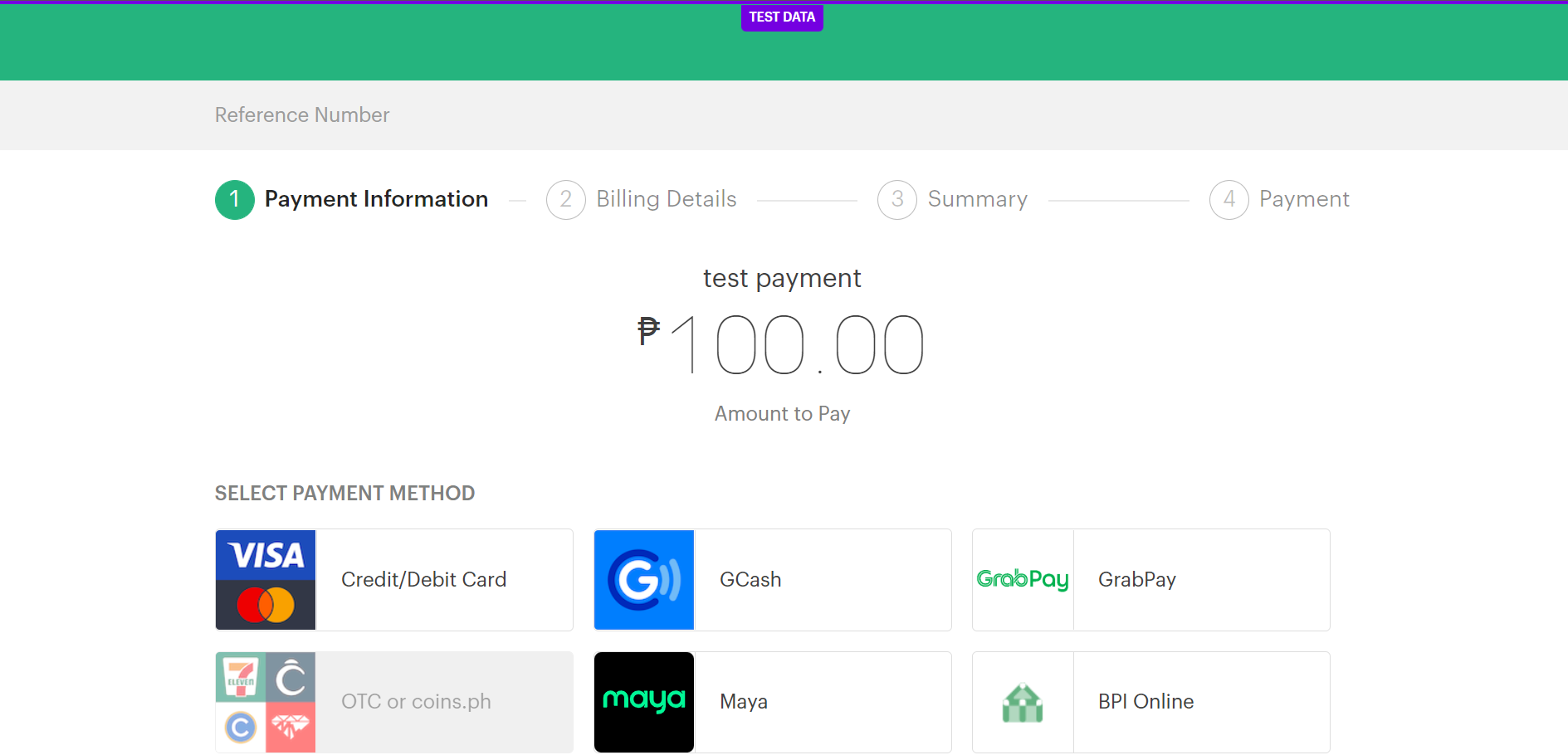Click the diamond pawnshop icon in OTC tile
The width and height of the screenshot is (1568, 755).
(291, 728)
